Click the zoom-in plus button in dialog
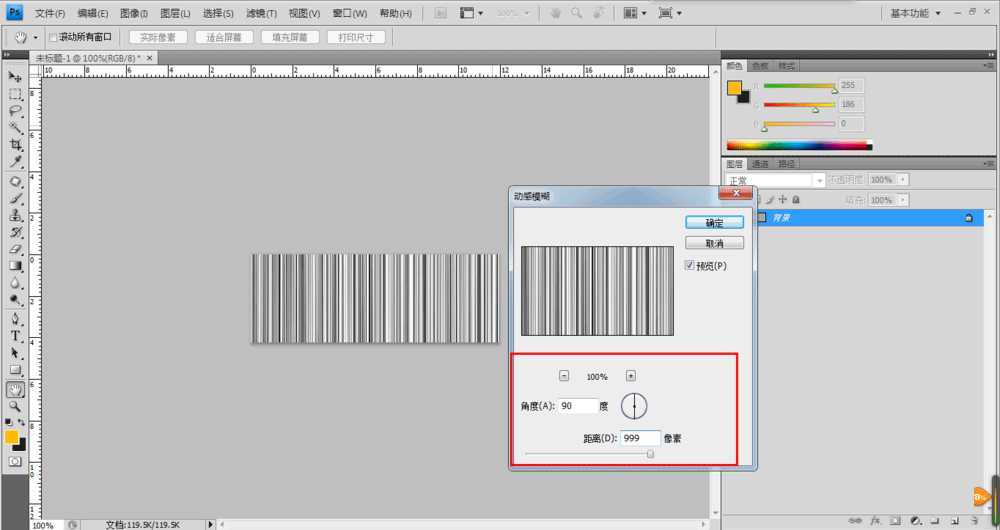Image resolution: width=1000 pixels, height=530 pixels. click(x=631, y=376)
